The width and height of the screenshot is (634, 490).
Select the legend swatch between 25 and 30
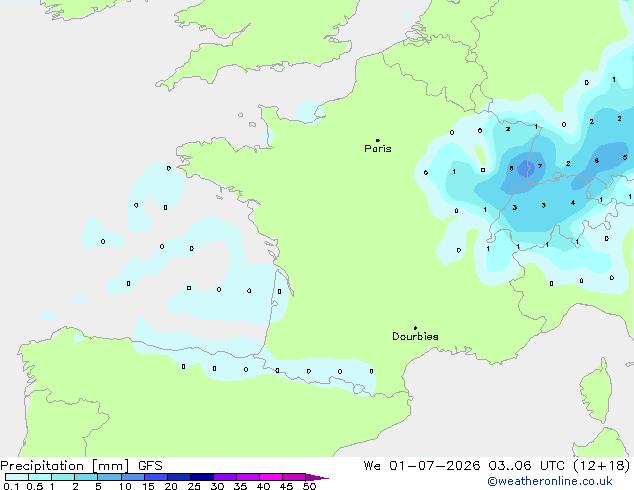click(x=202, y=477)
